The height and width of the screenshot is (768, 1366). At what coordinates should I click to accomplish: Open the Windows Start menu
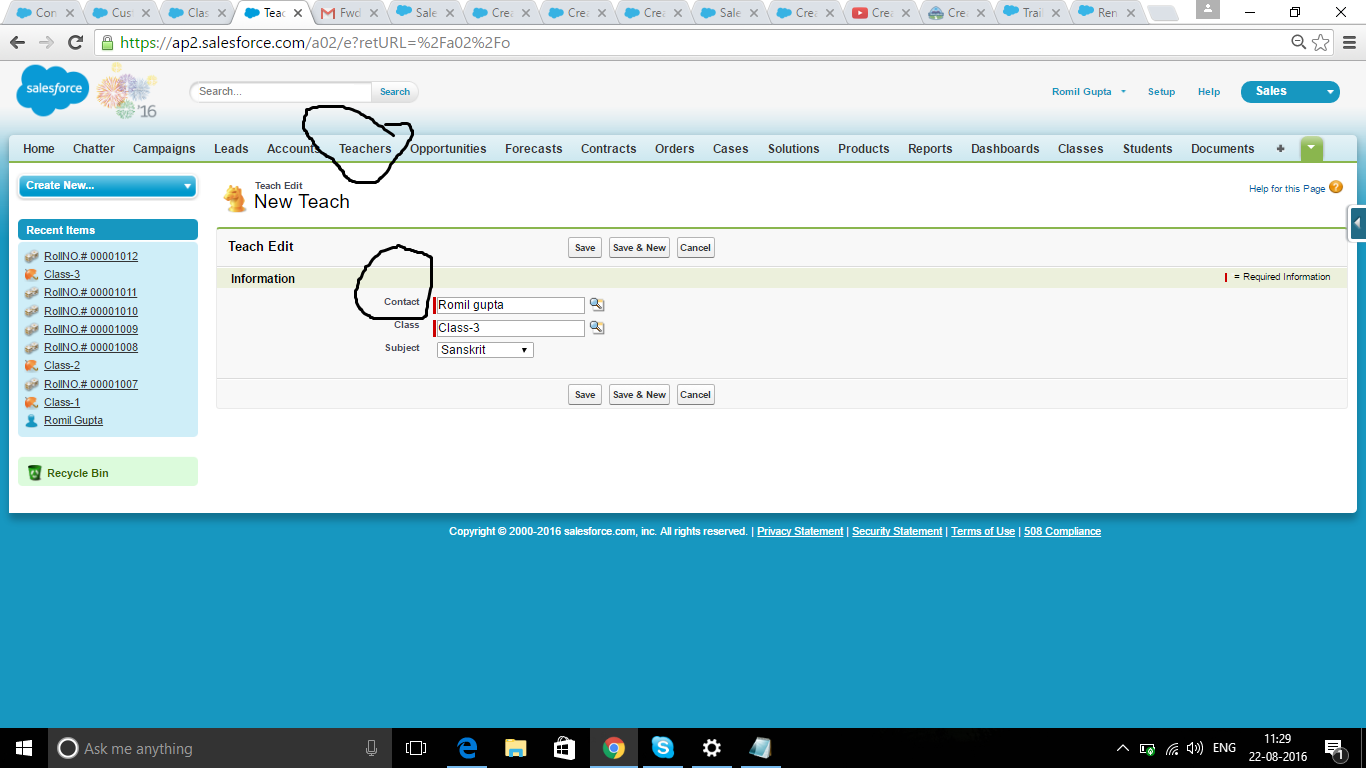[24, 748]
